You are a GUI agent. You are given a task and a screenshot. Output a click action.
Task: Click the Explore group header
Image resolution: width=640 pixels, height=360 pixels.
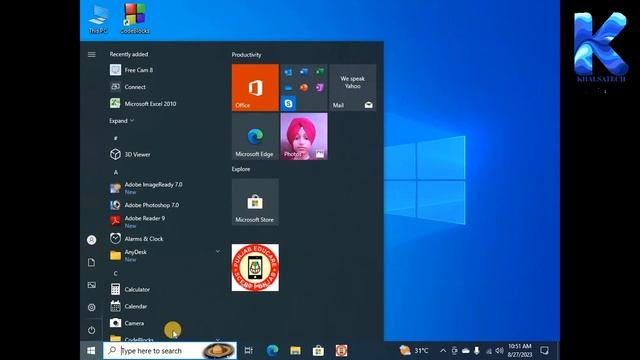(x=241, y=169)
